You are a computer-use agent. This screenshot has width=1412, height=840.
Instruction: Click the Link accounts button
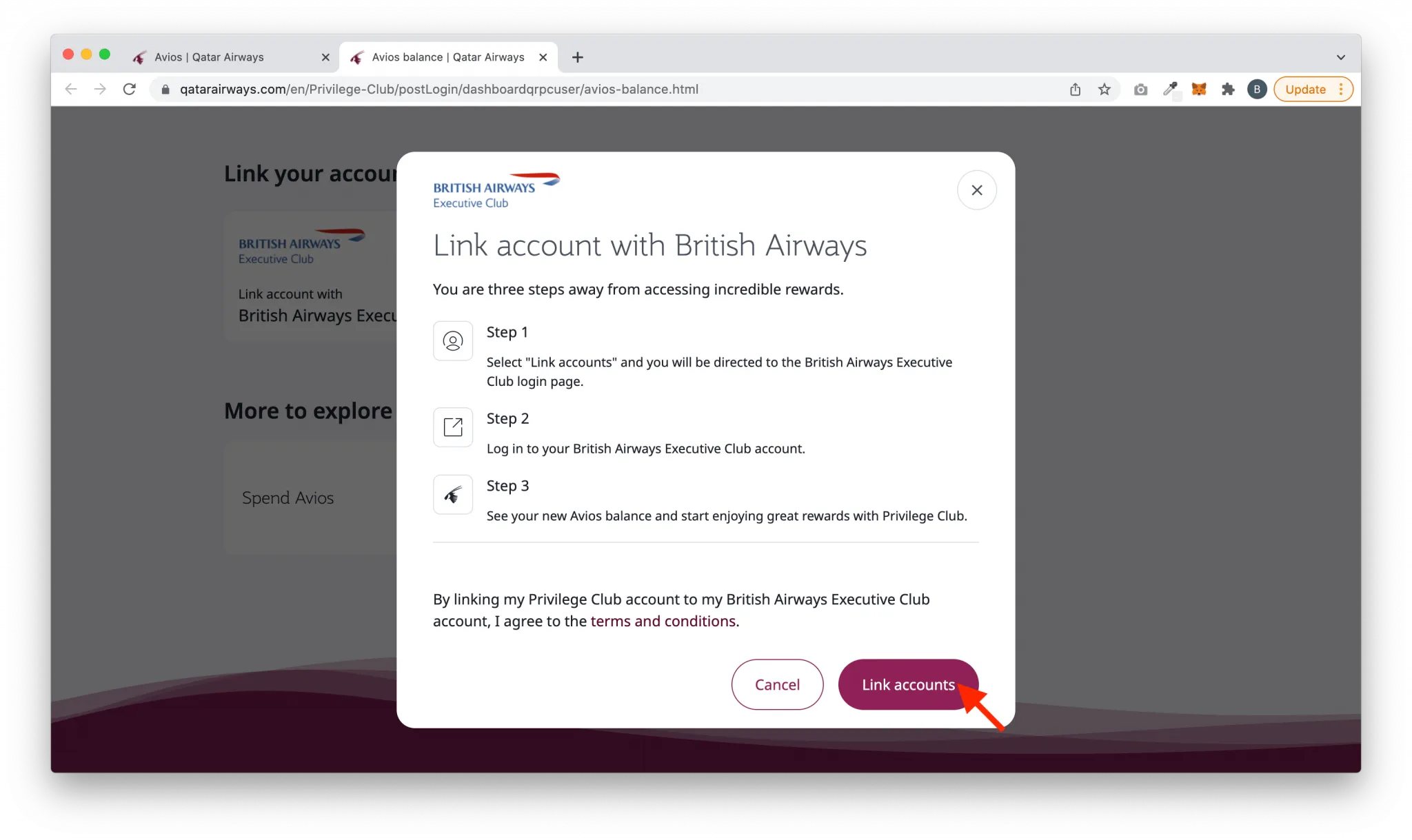[908, 684]
